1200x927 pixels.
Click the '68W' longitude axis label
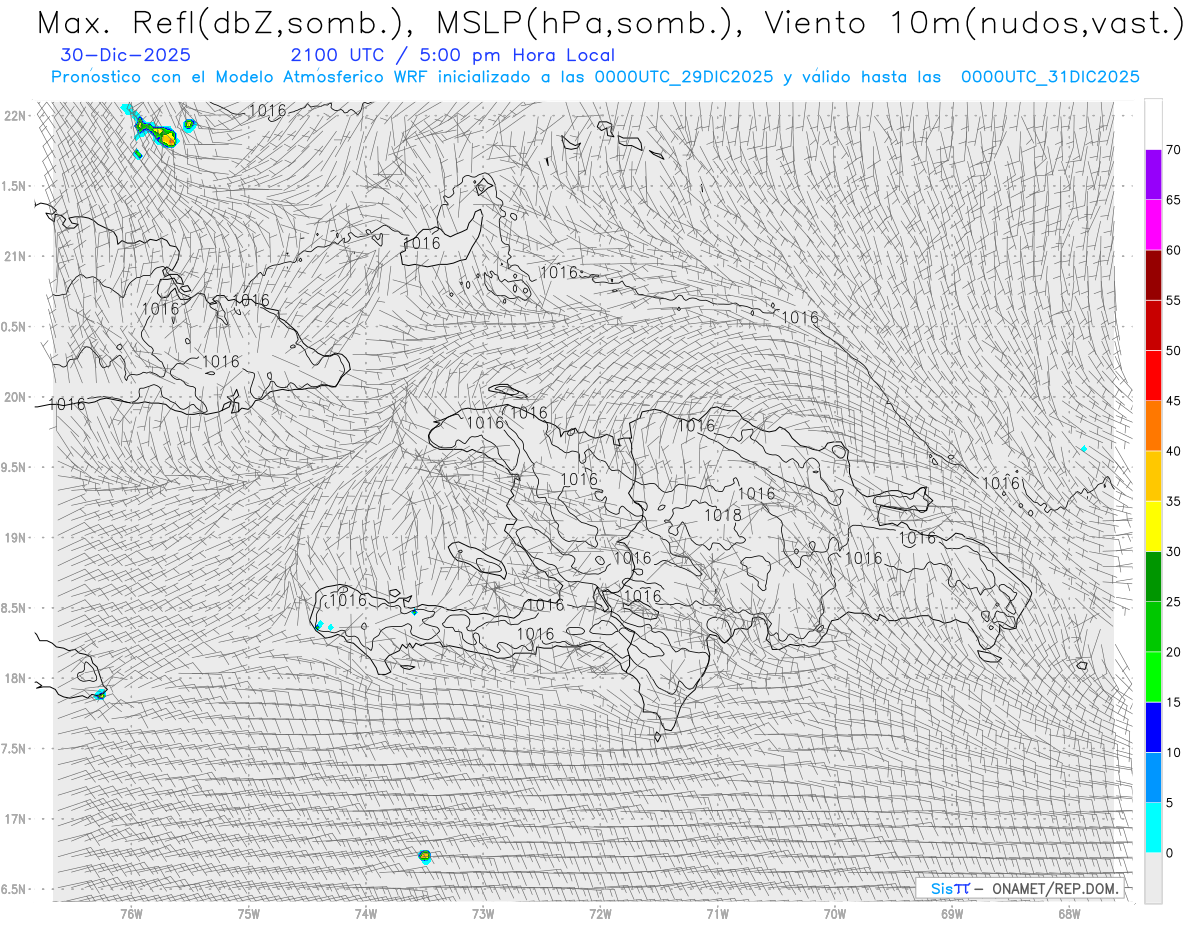pyautogui.click(x=1068, y=913)
